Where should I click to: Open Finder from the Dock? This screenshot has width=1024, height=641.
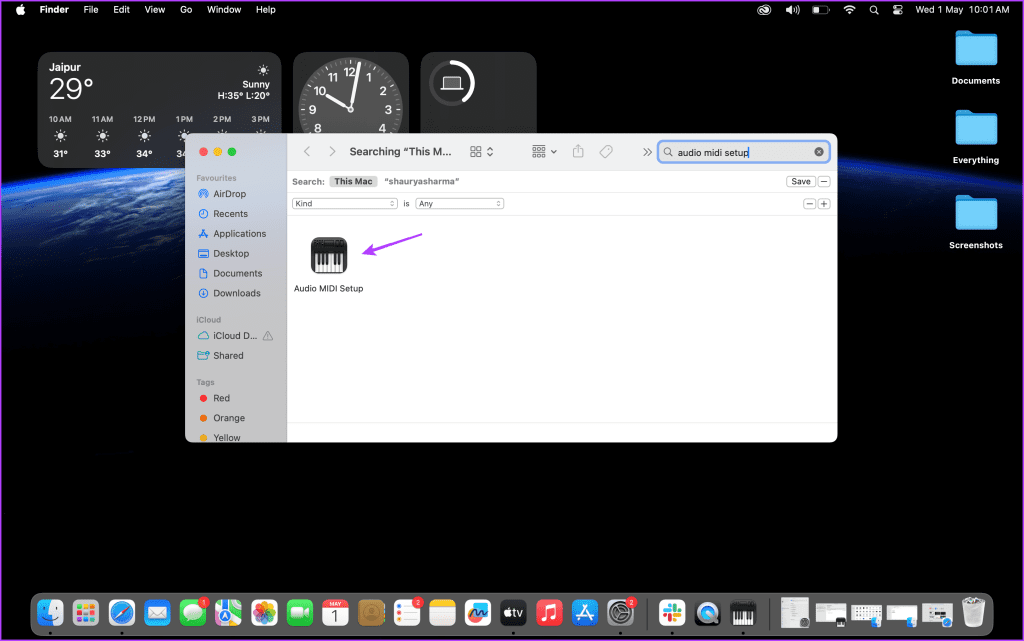click(50, 613)
